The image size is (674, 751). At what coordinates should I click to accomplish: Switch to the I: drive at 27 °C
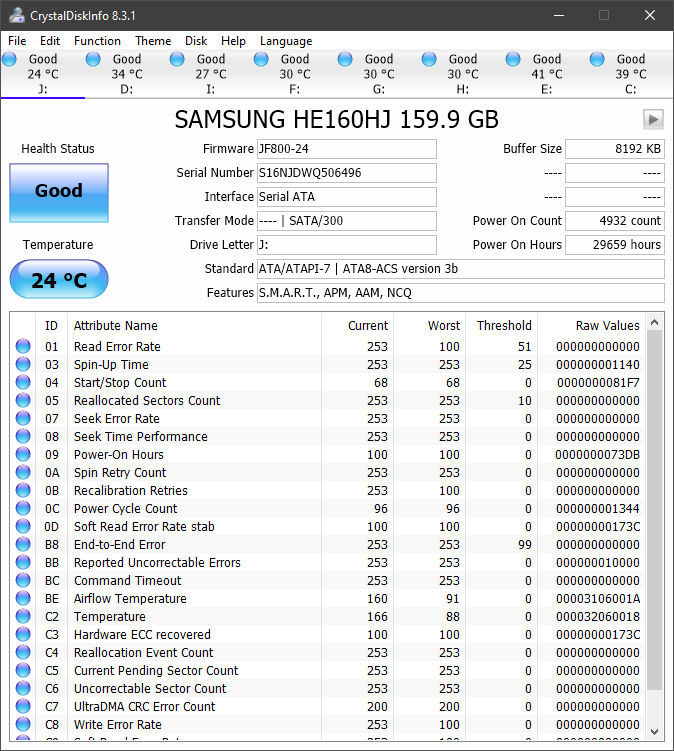click(x=211, y=74)
